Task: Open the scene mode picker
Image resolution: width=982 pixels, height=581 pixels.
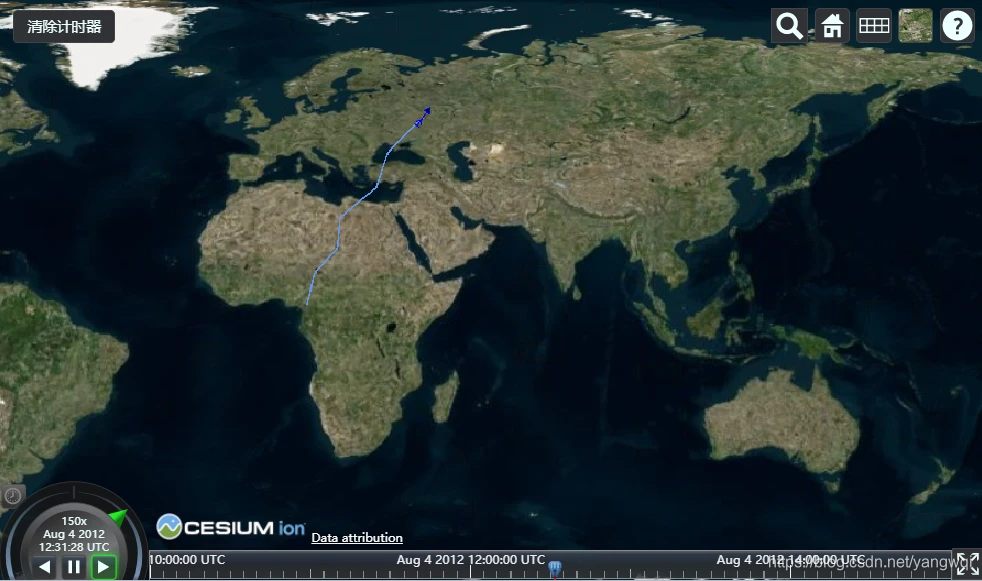Action: [x=874, y=26]
